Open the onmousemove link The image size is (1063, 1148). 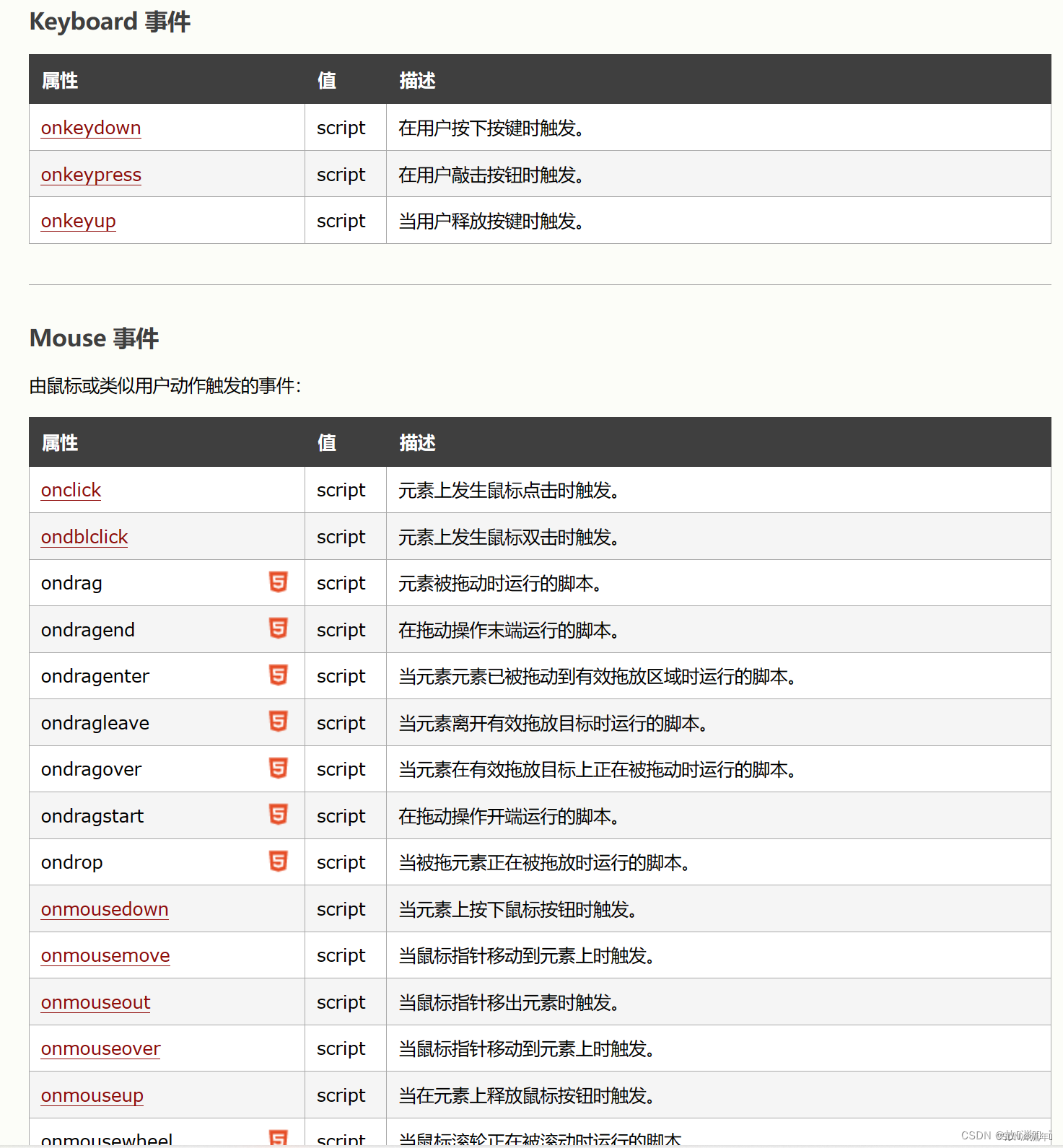click(x=105, y=955)
